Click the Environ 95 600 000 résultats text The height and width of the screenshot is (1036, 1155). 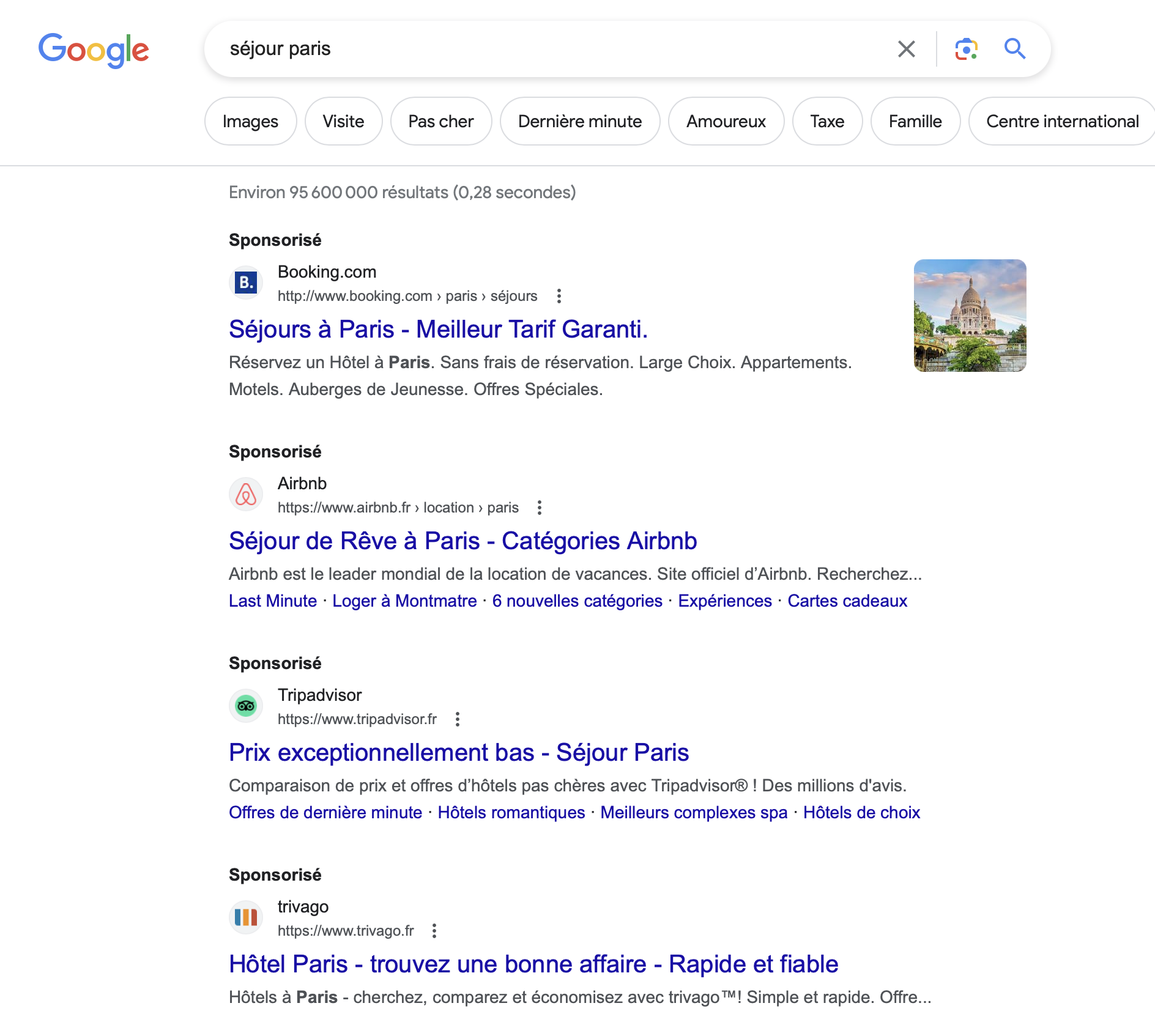coord(403,193)
